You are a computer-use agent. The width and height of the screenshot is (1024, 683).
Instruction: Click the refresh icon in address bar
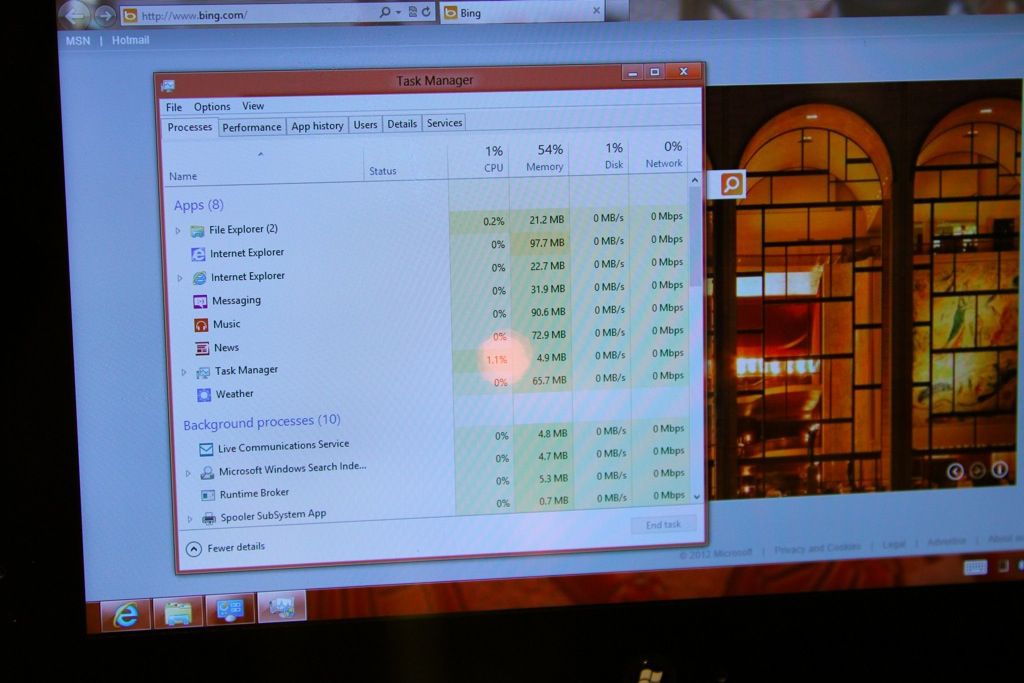426,11
